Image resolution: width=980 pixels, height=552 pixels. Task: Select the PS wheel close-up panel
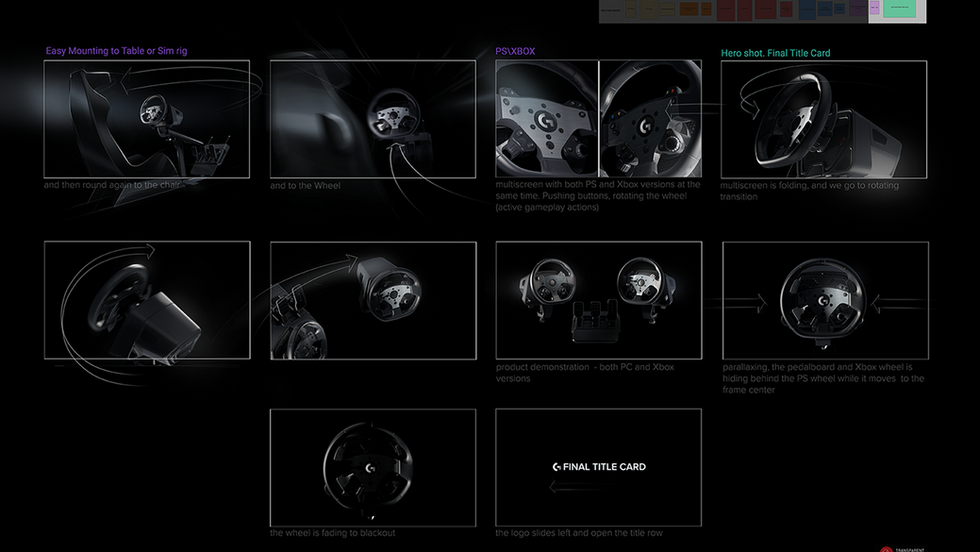[547, 119]
